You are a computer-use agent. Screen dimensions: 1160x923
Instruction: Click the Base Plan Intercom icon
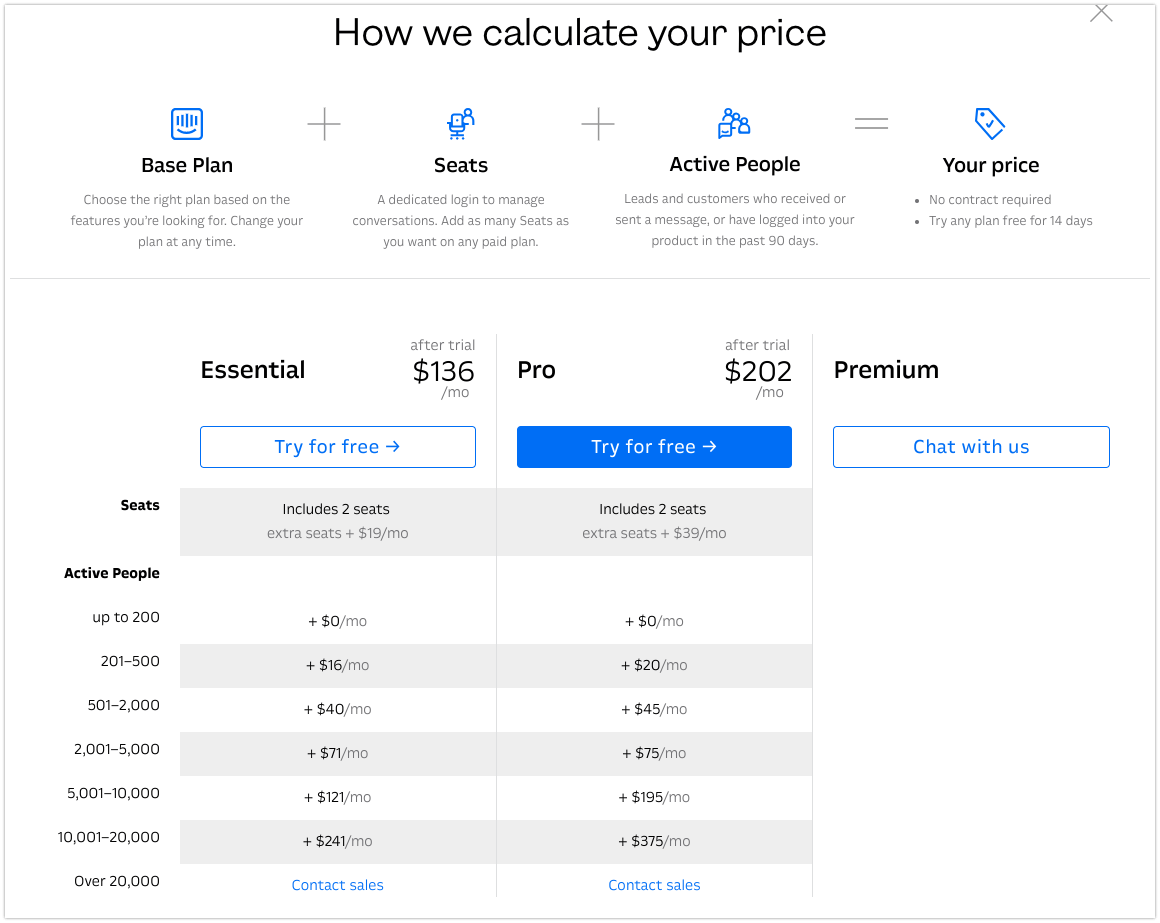click(186, 124)
